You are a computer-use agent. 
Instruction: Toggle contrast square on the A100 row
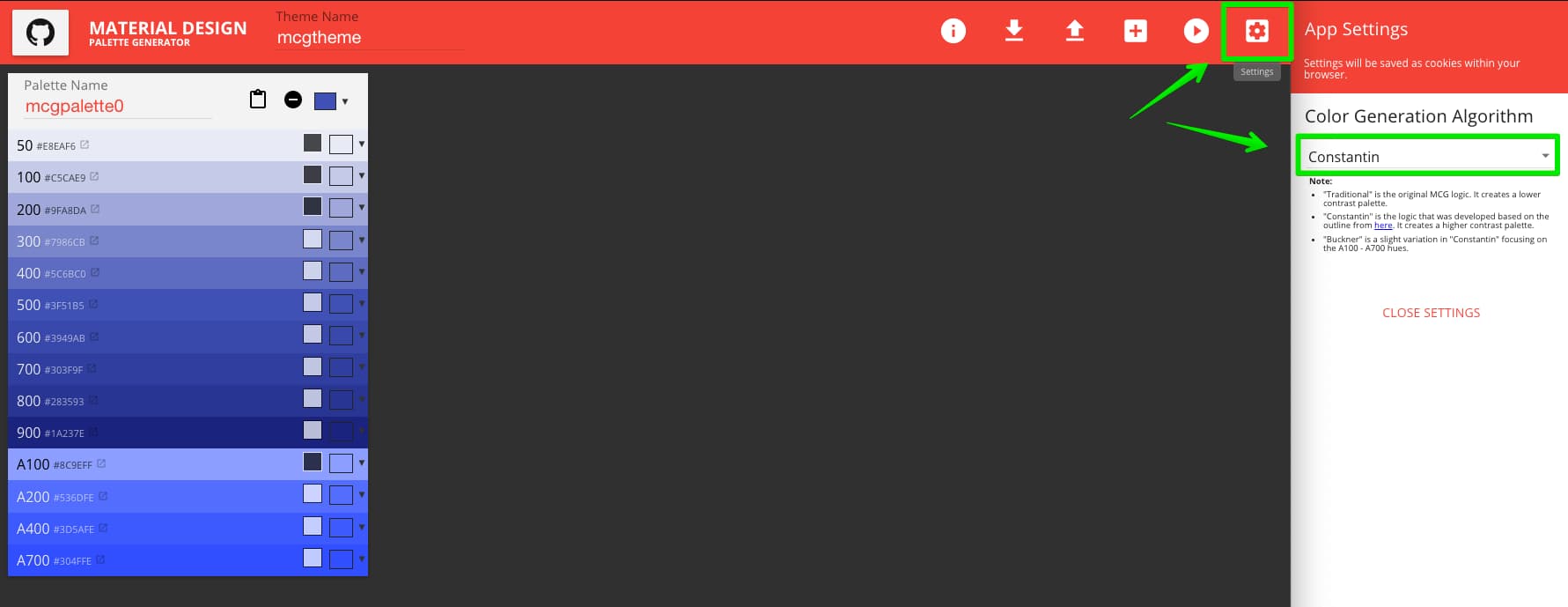pos(313,462)
